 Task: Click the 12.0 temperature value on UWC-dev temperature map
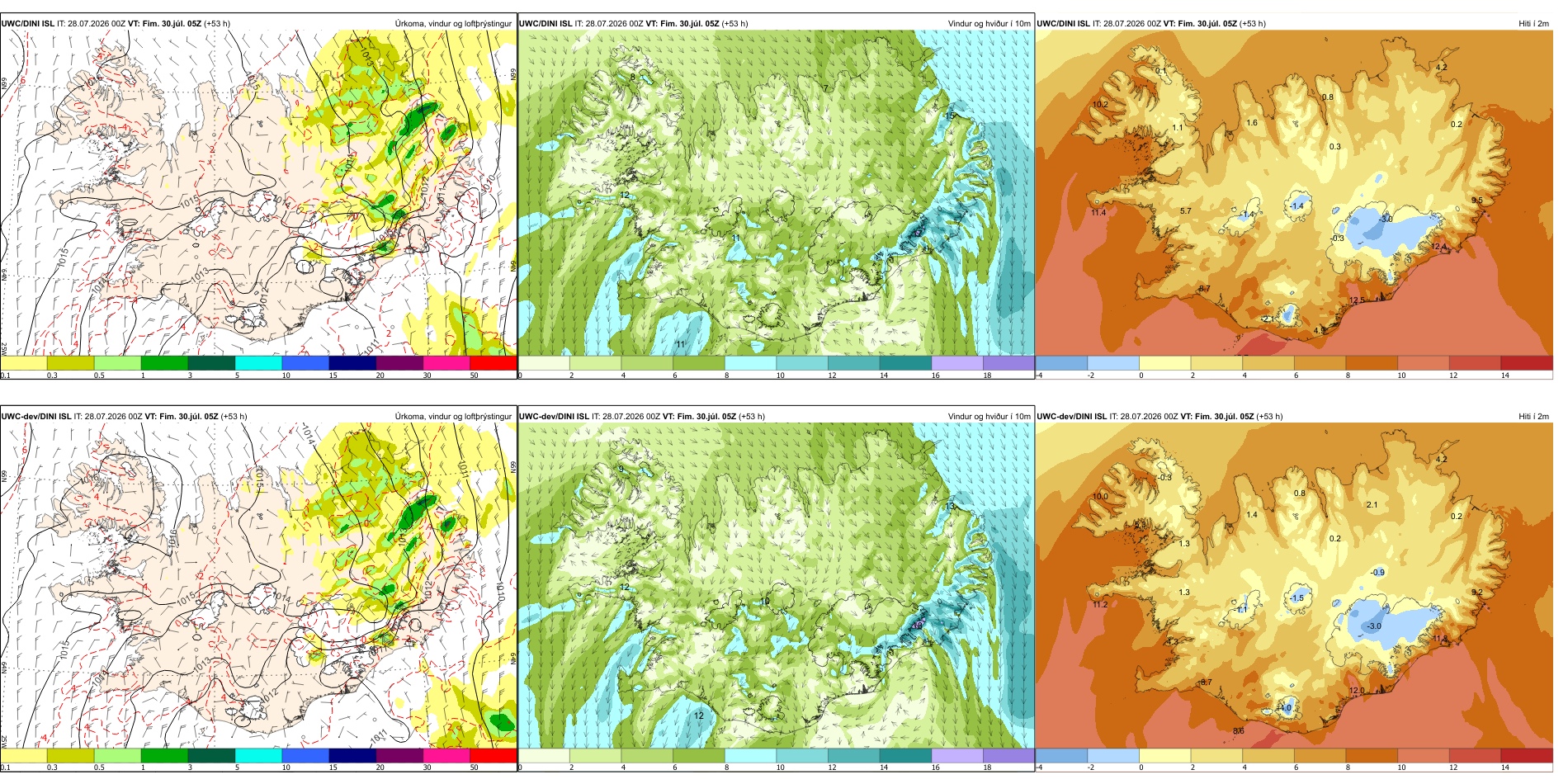pos(1357,691)
